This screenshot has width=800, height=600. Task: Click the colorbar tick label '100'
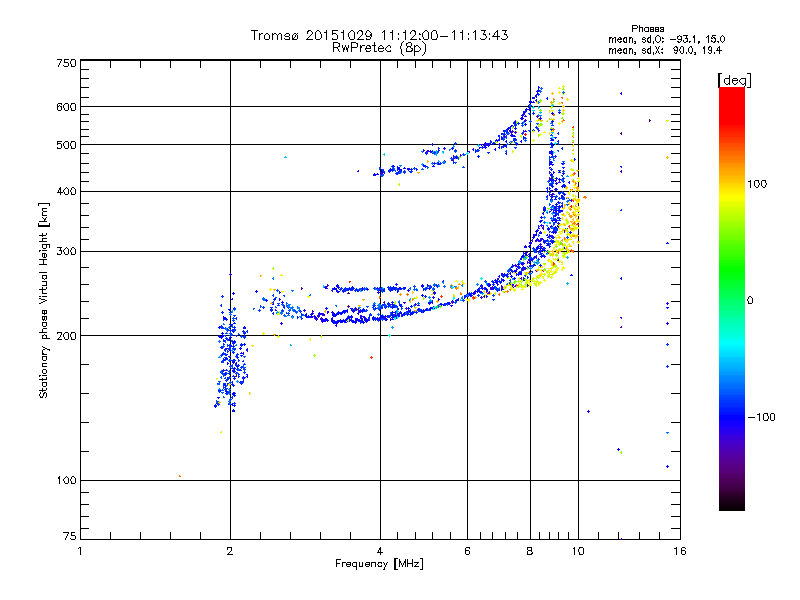[757, 184]
